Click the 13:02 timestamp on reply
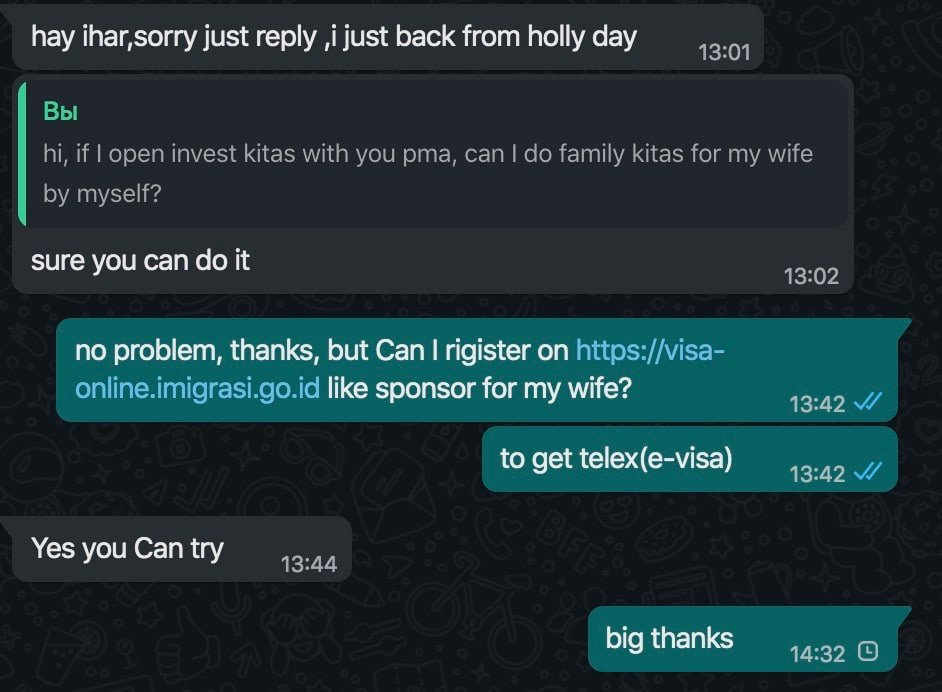This screenshot has height=692, width=942. pyautogui.click(x=811, y=276)
